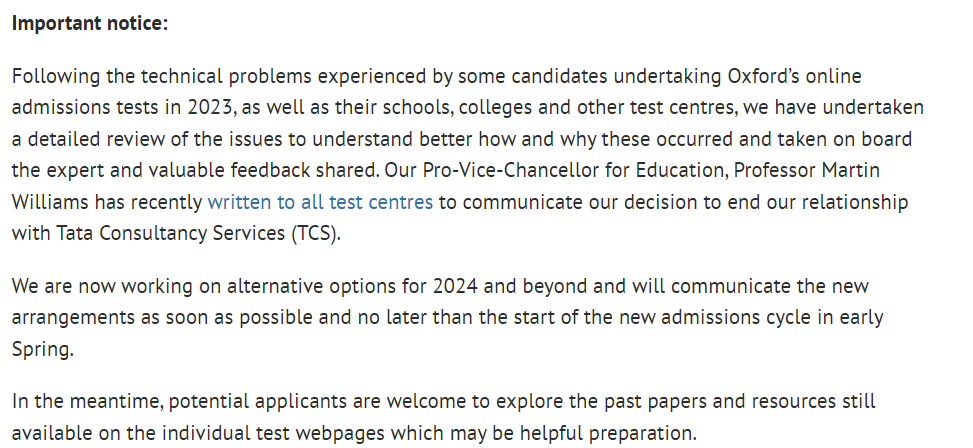Image resolution: width=973 pixels, height=448 pixels.
Task: Click the words 'detailed review' in the first paragraph
Action: (x=96, y=139)
